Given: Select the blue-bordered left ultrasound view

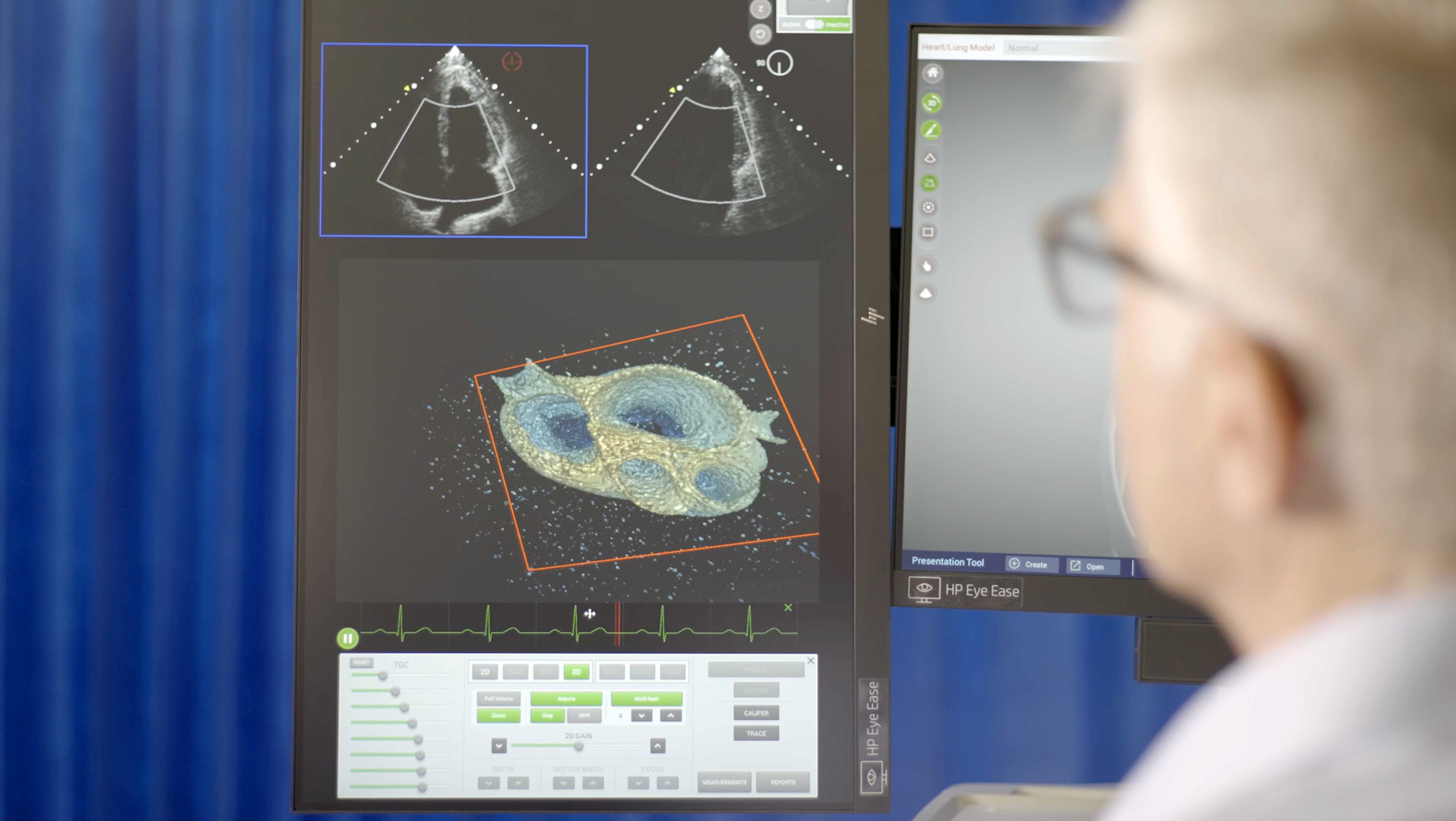Looking at the screenshot, I should [454, 141].
